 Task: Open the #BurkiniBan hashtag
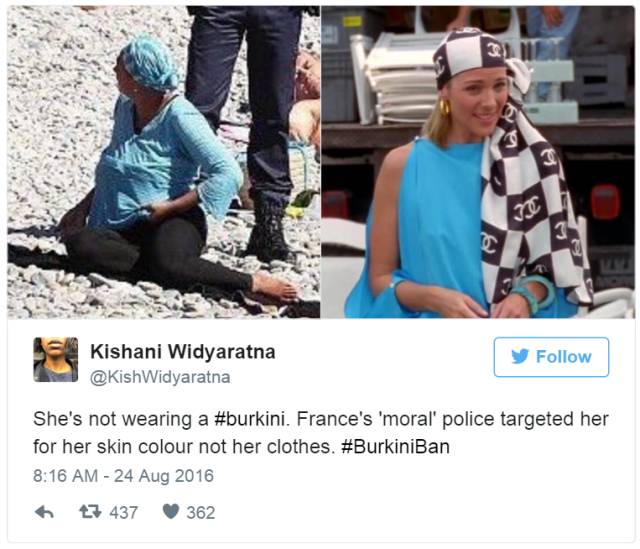[395, 447]
